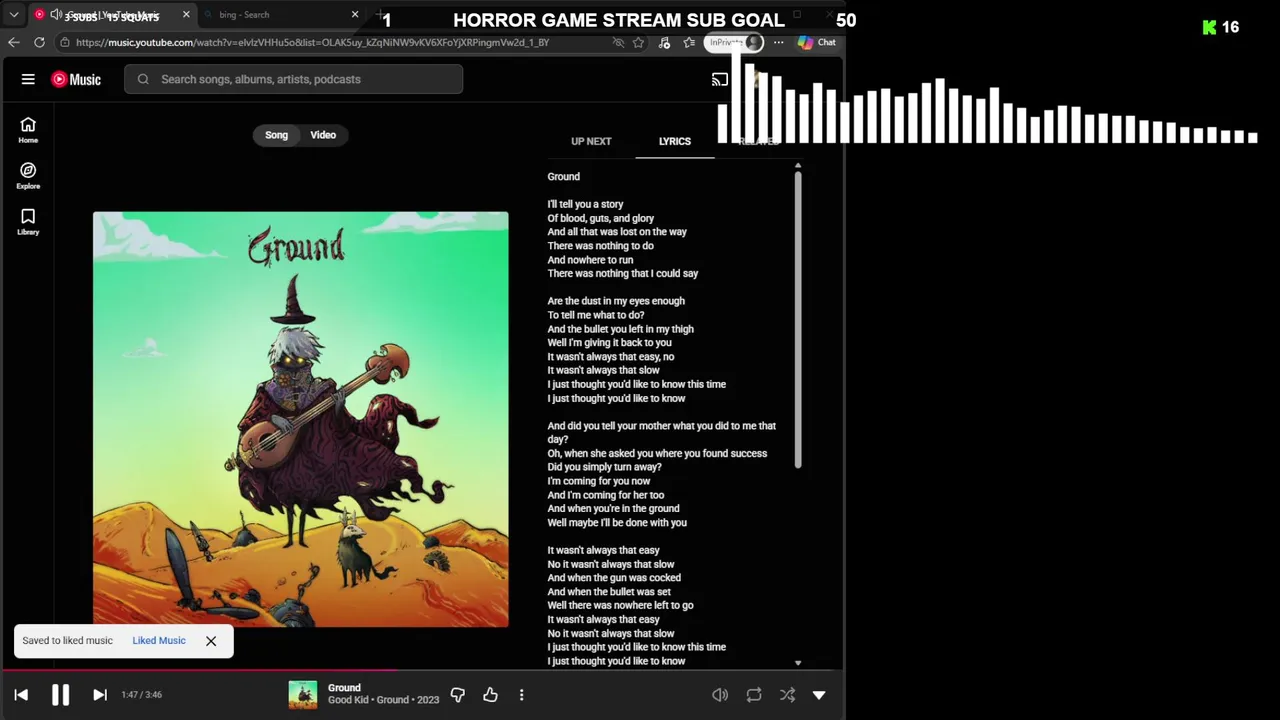Click the lyric "Are the dust in my eyes enough"

[616, 301]
